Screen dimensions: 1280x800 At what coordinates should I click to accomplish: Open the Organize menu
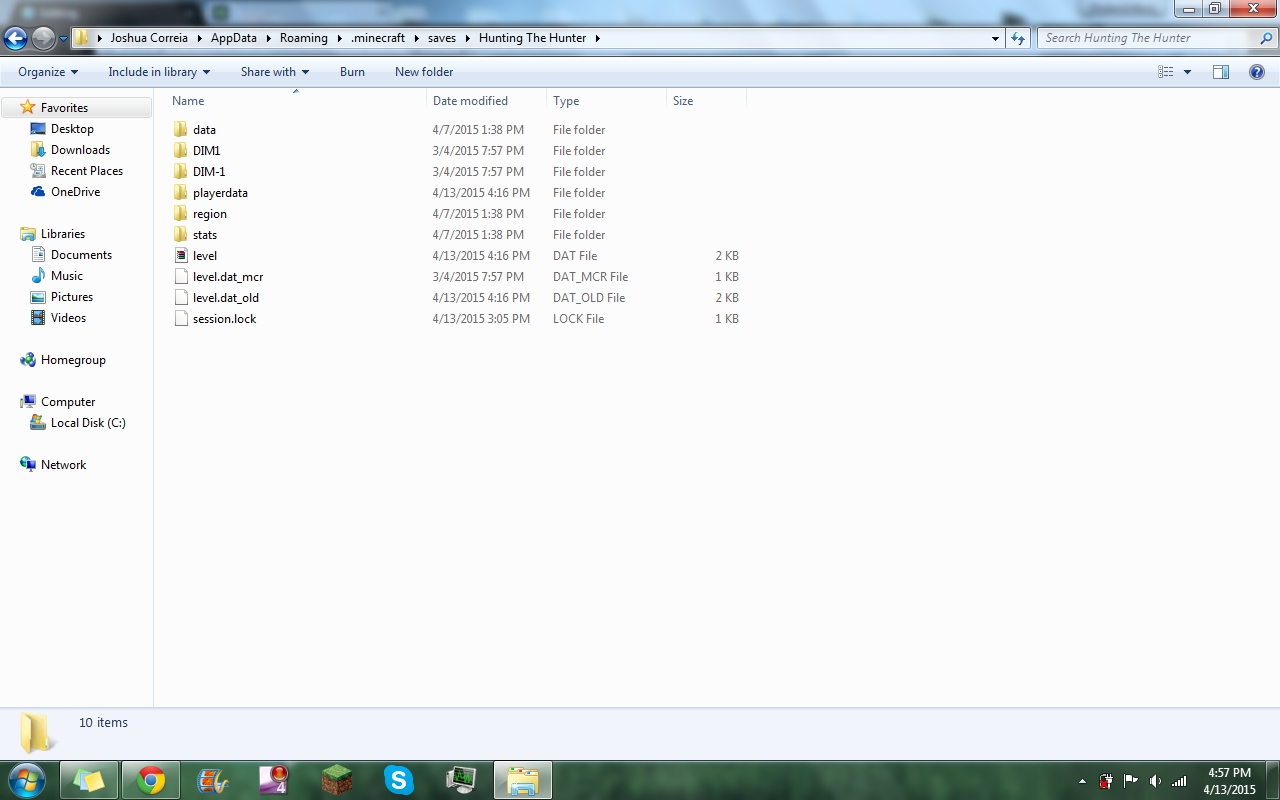pyautogui.click(x=48, y=72)
